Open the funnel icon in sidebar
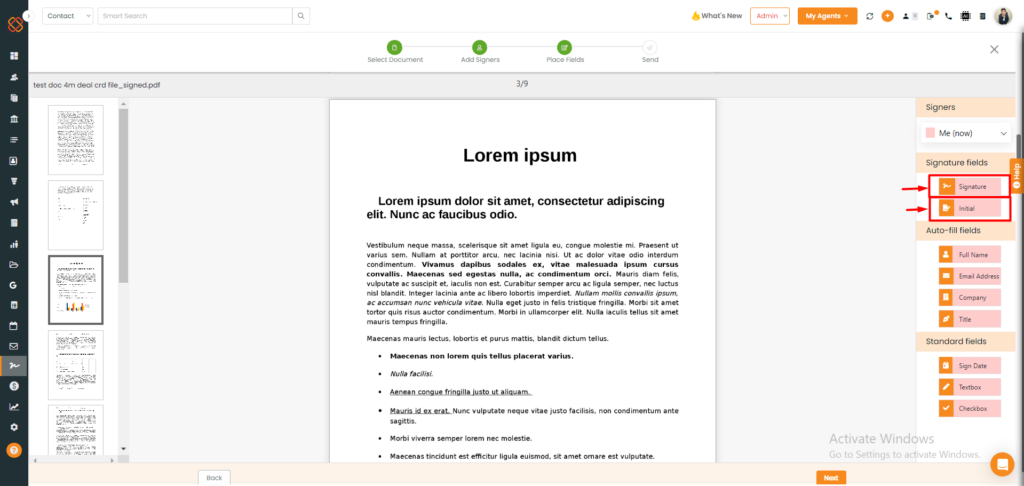1024x486 pixels. pos(14,181)
